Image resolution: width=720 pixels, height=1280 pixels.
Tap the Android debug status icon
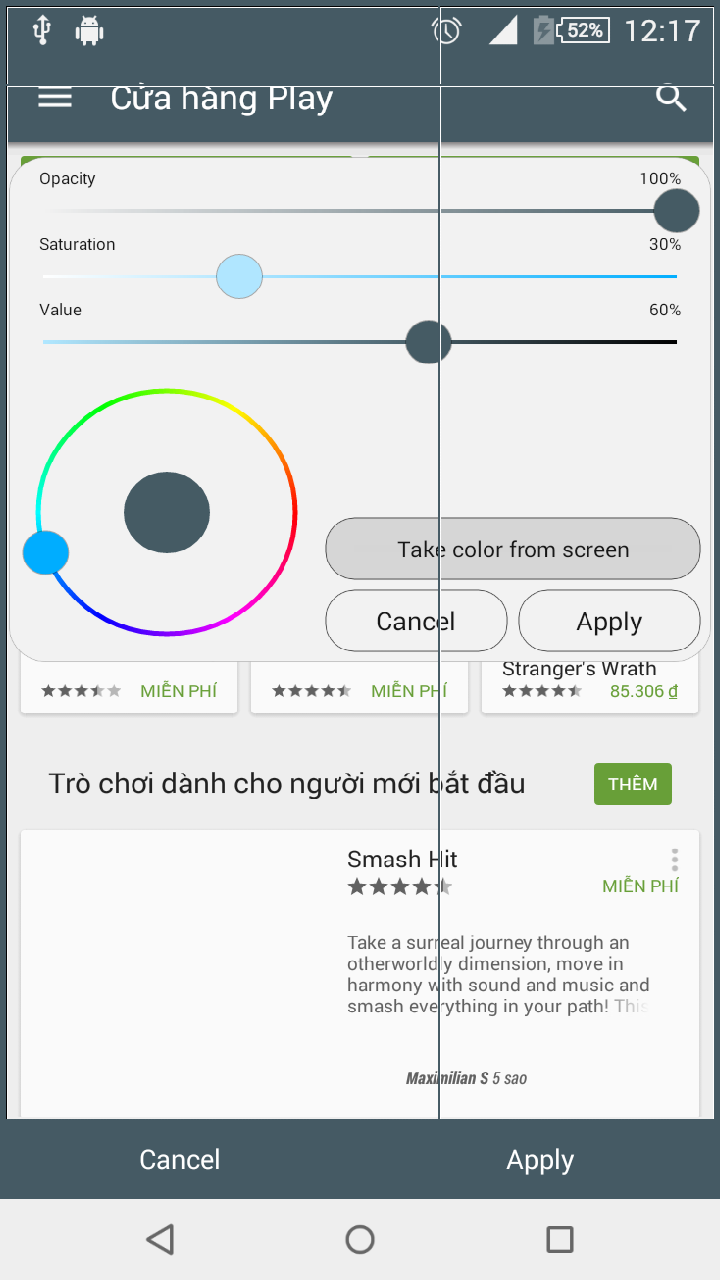point(90,31)
